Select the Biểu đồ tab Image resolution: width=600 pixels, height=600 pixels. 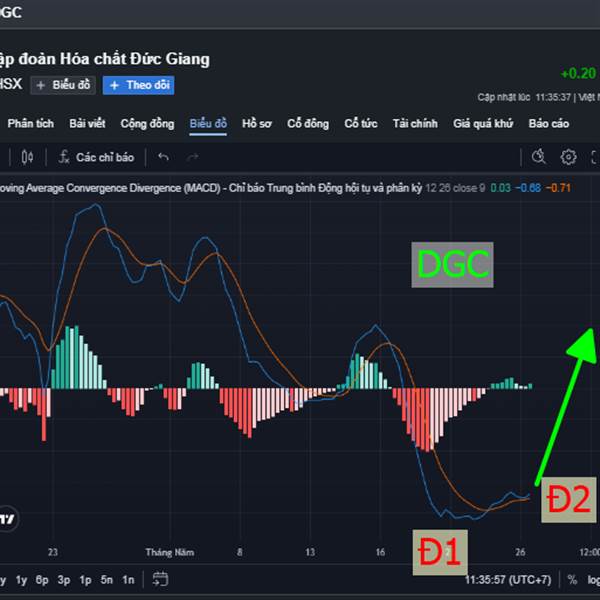pos(208,124)
